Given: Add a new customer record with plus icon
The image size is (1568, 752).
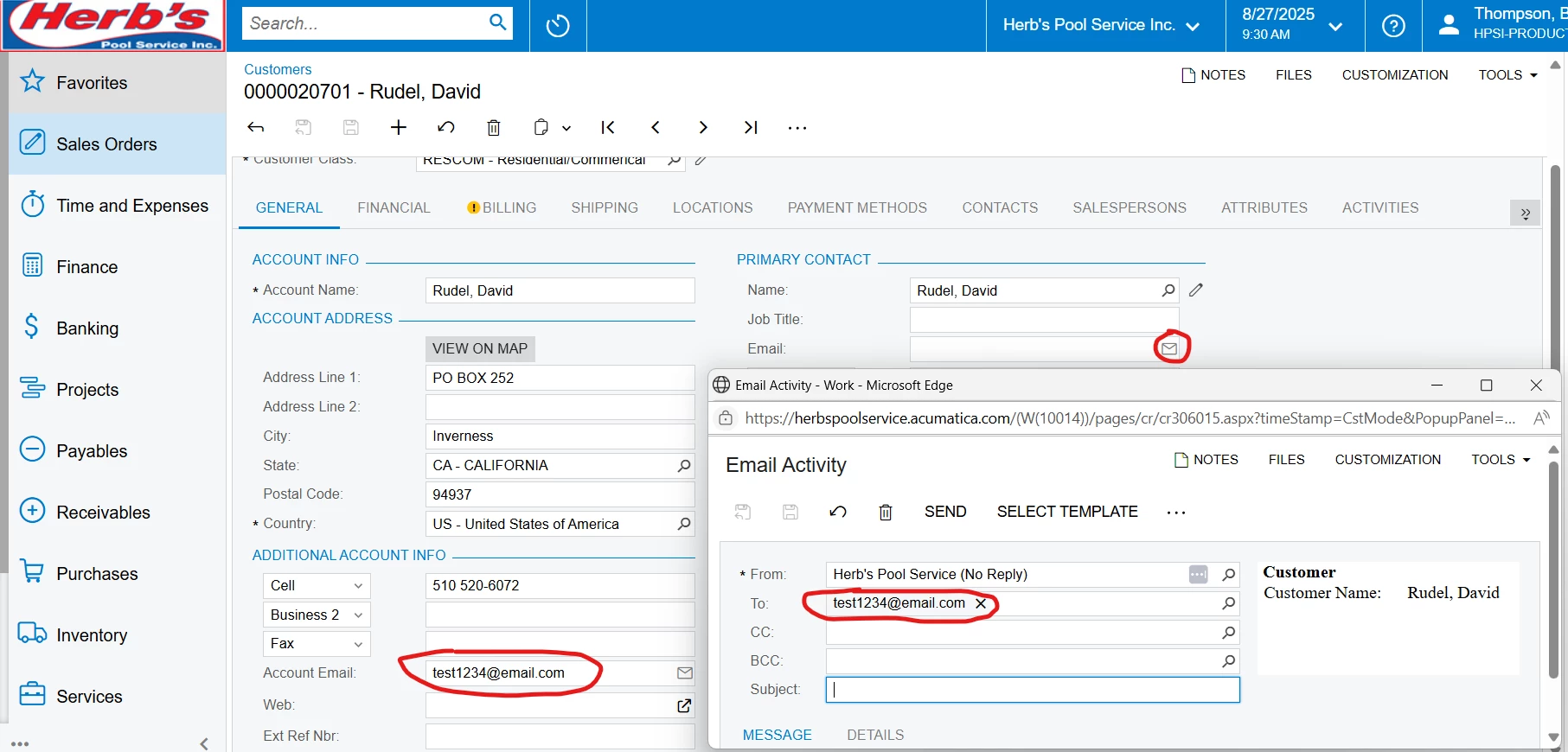Looking at the screenshot, I should 399,128.
